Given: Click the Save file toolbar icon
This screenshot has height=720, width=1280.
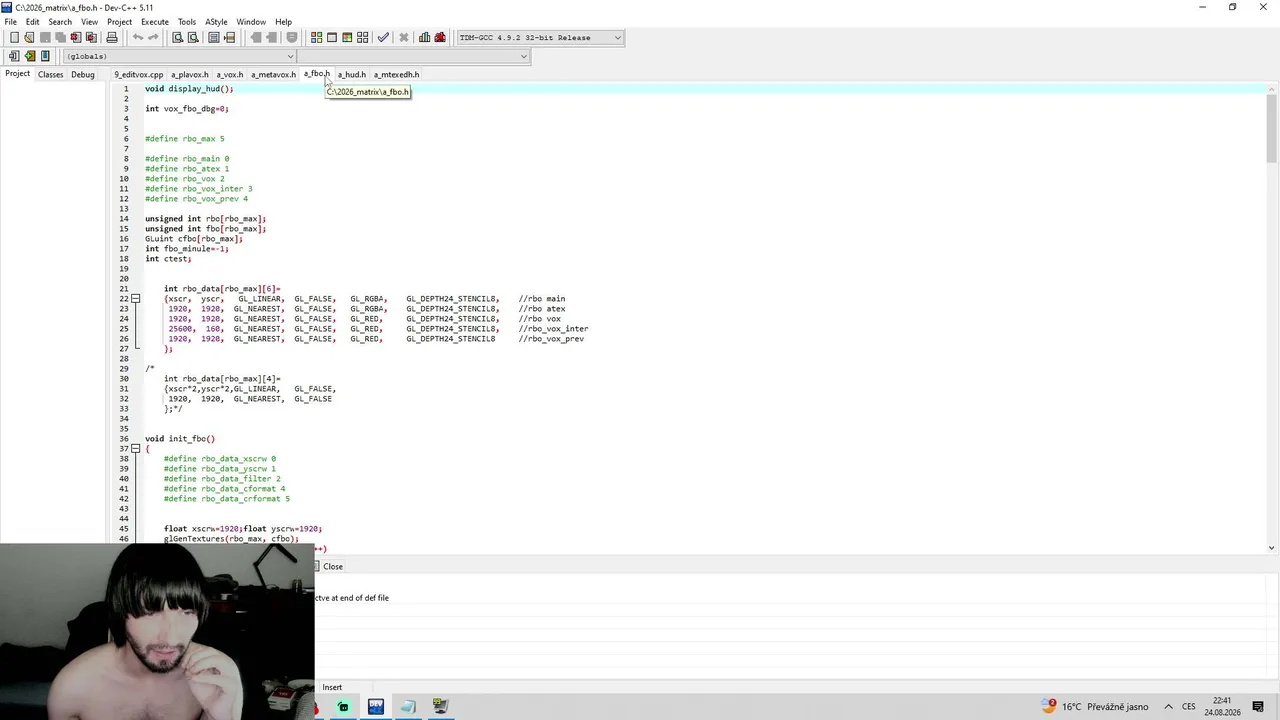Looking at the screenshot, I should [45, 37].
